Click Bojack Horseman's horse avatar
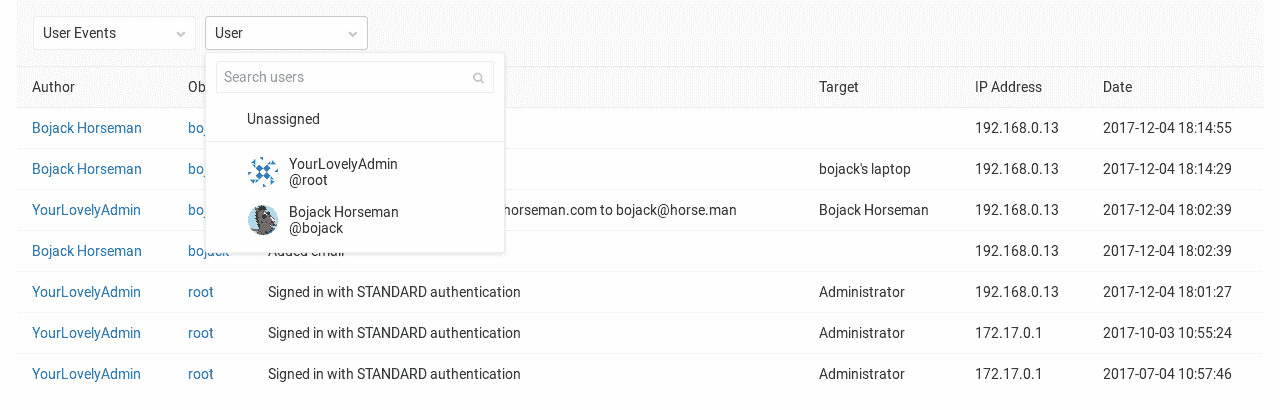 pos(263,220)
